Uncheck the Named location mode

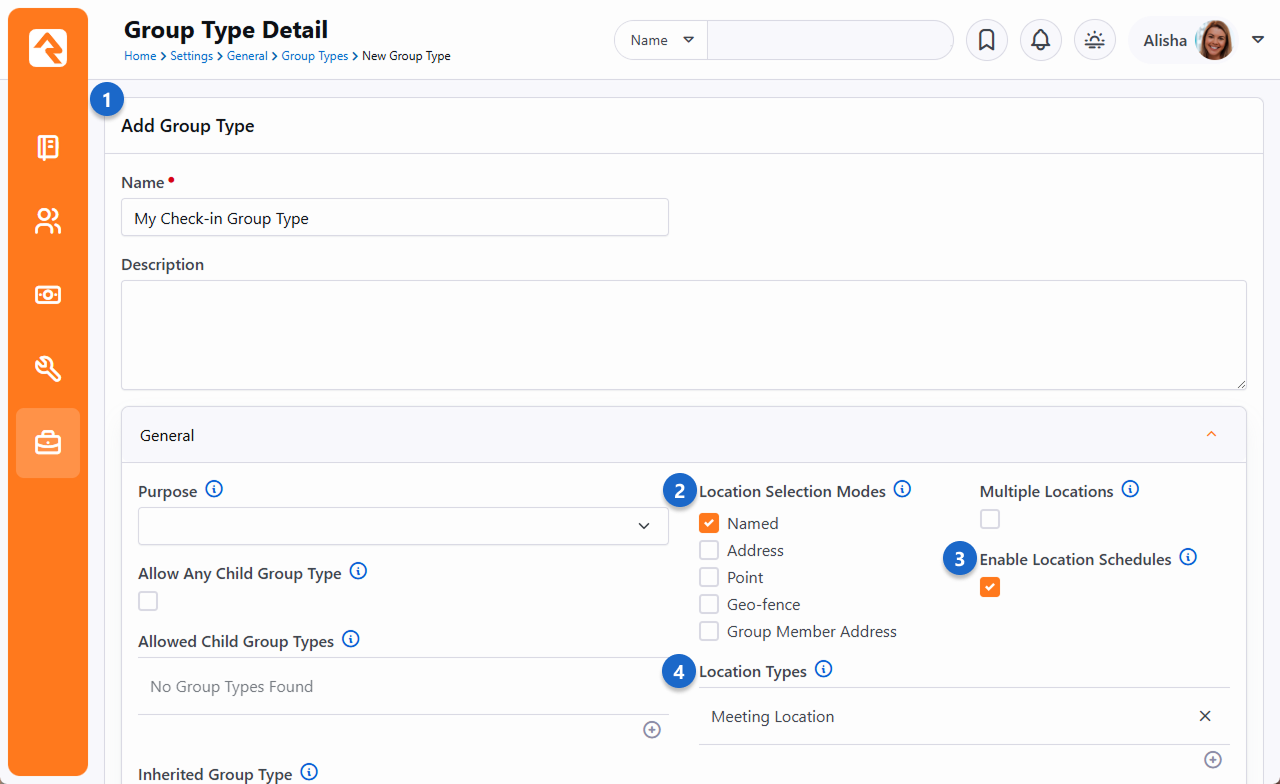709,523
